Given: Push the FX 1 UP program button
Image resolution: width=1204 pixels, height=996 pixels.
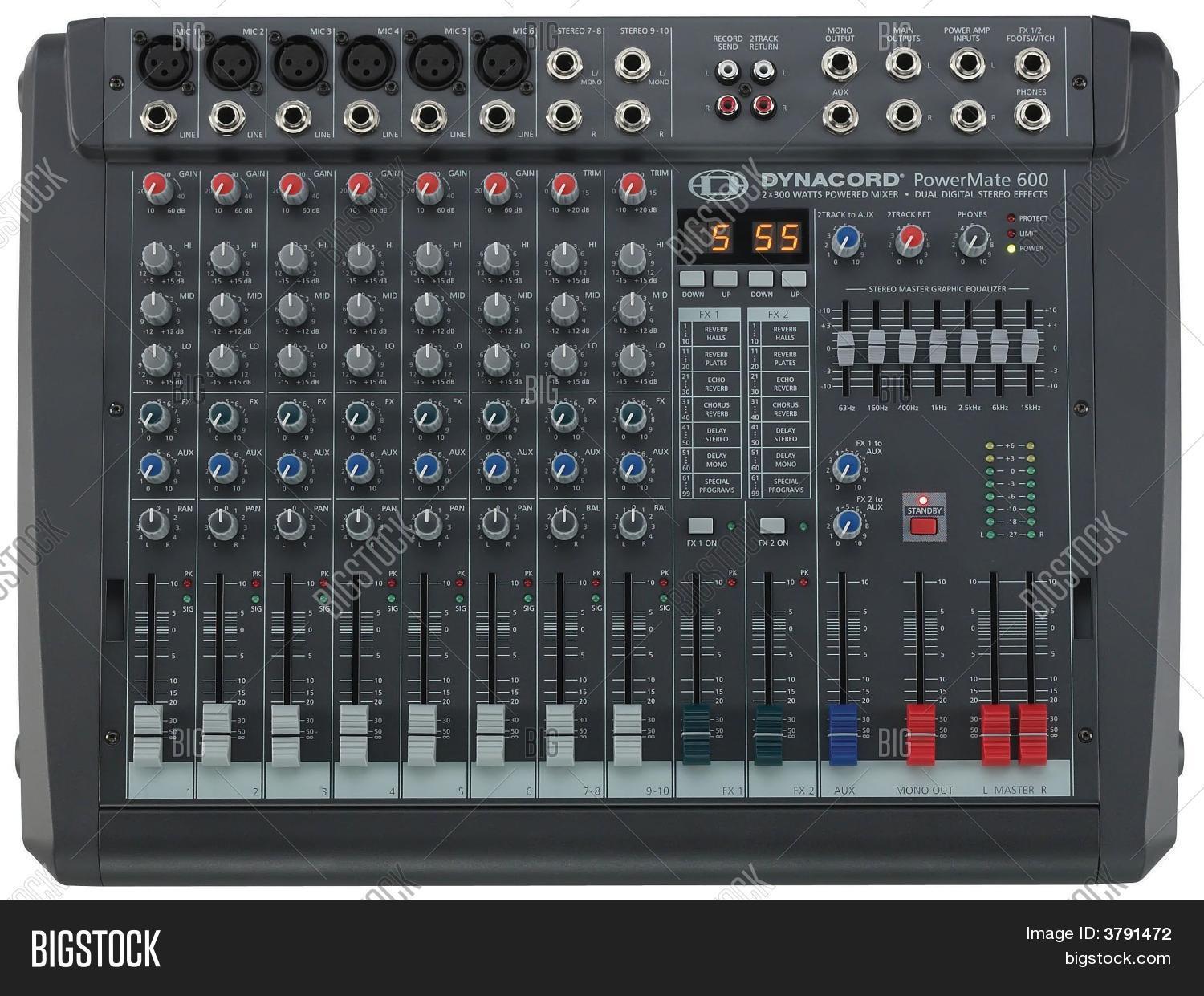Looking at the screenshot, I should click(x=725, y=278).
